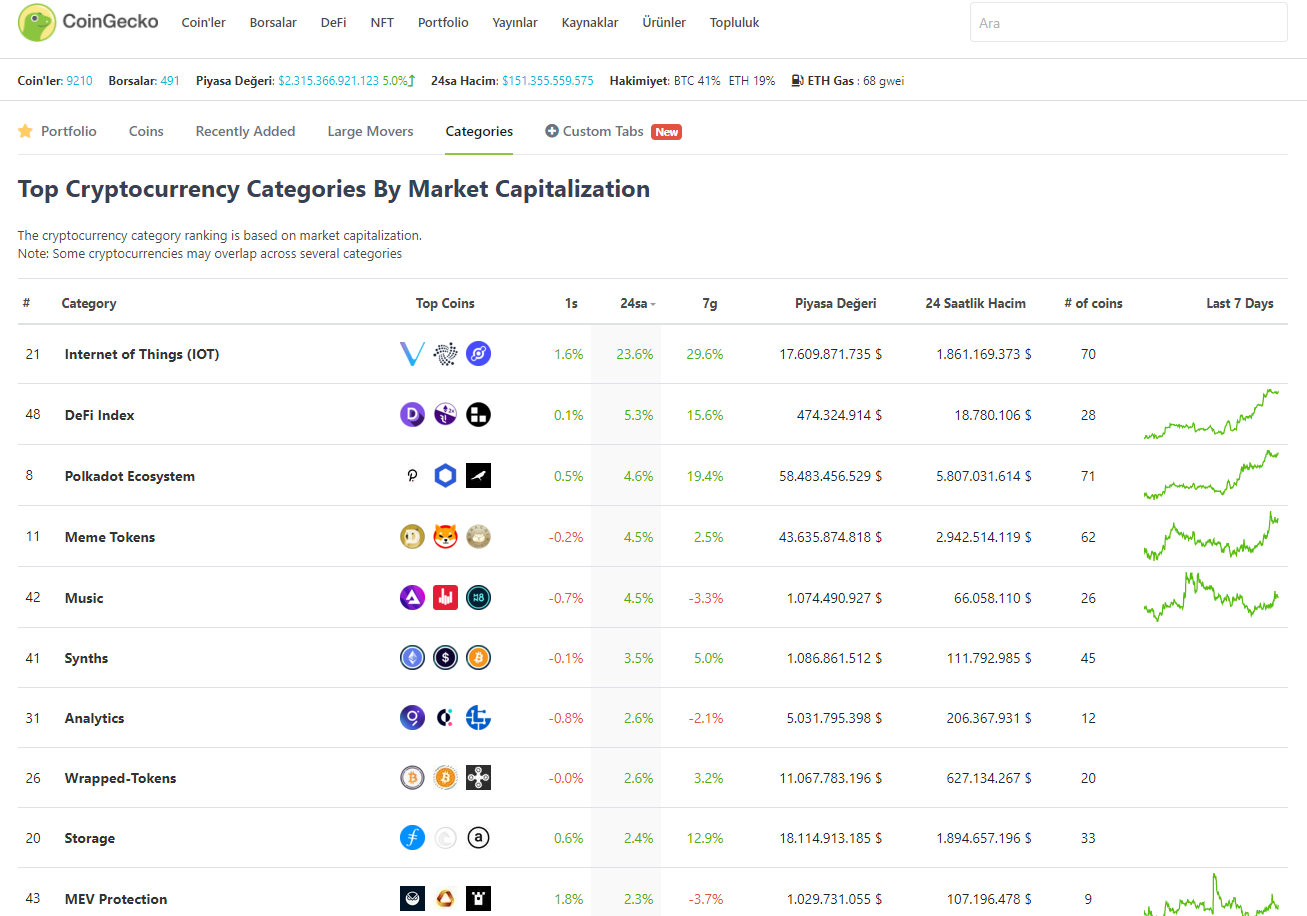Switch to the starred Portfolio tab
The image size is (1307, 916).
click(x=57, y=131)
